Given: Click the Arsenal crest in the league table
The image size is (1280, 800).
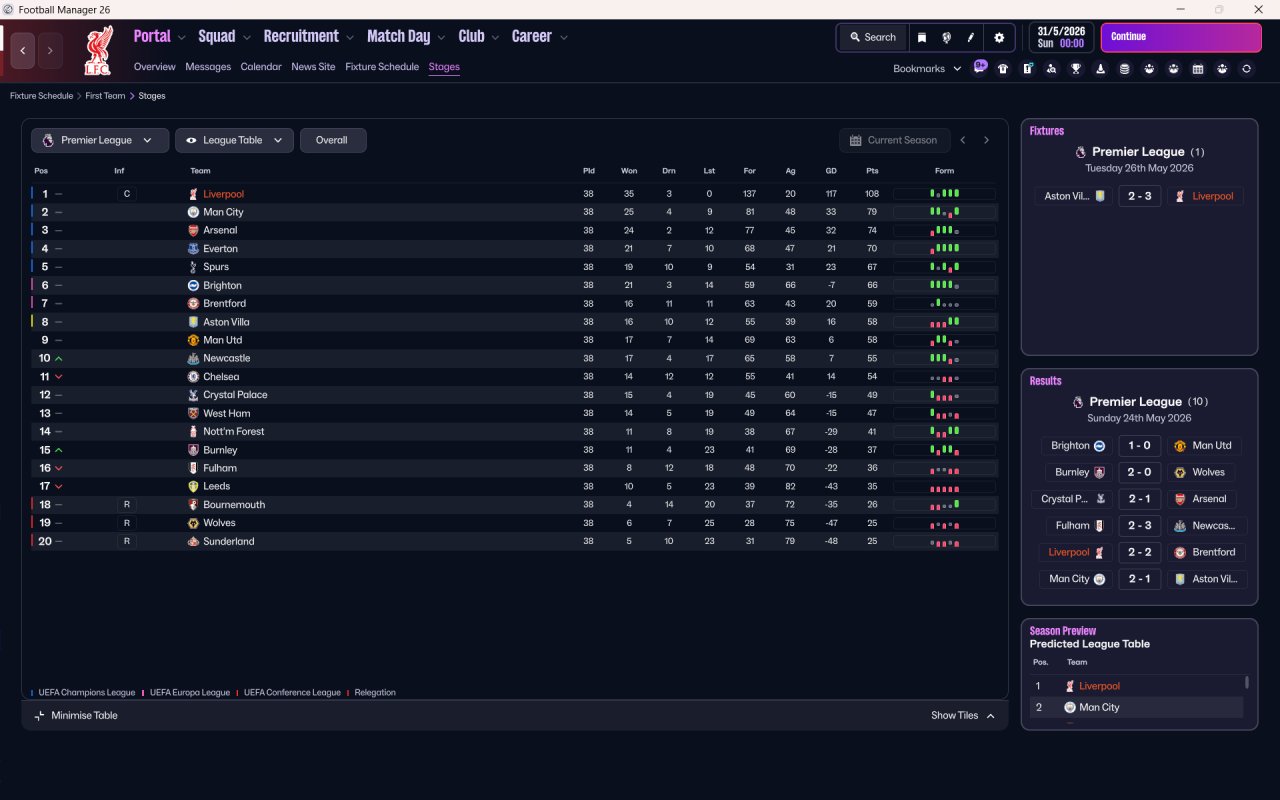Looking at the screenshot, I should click(x=193, y=230).
